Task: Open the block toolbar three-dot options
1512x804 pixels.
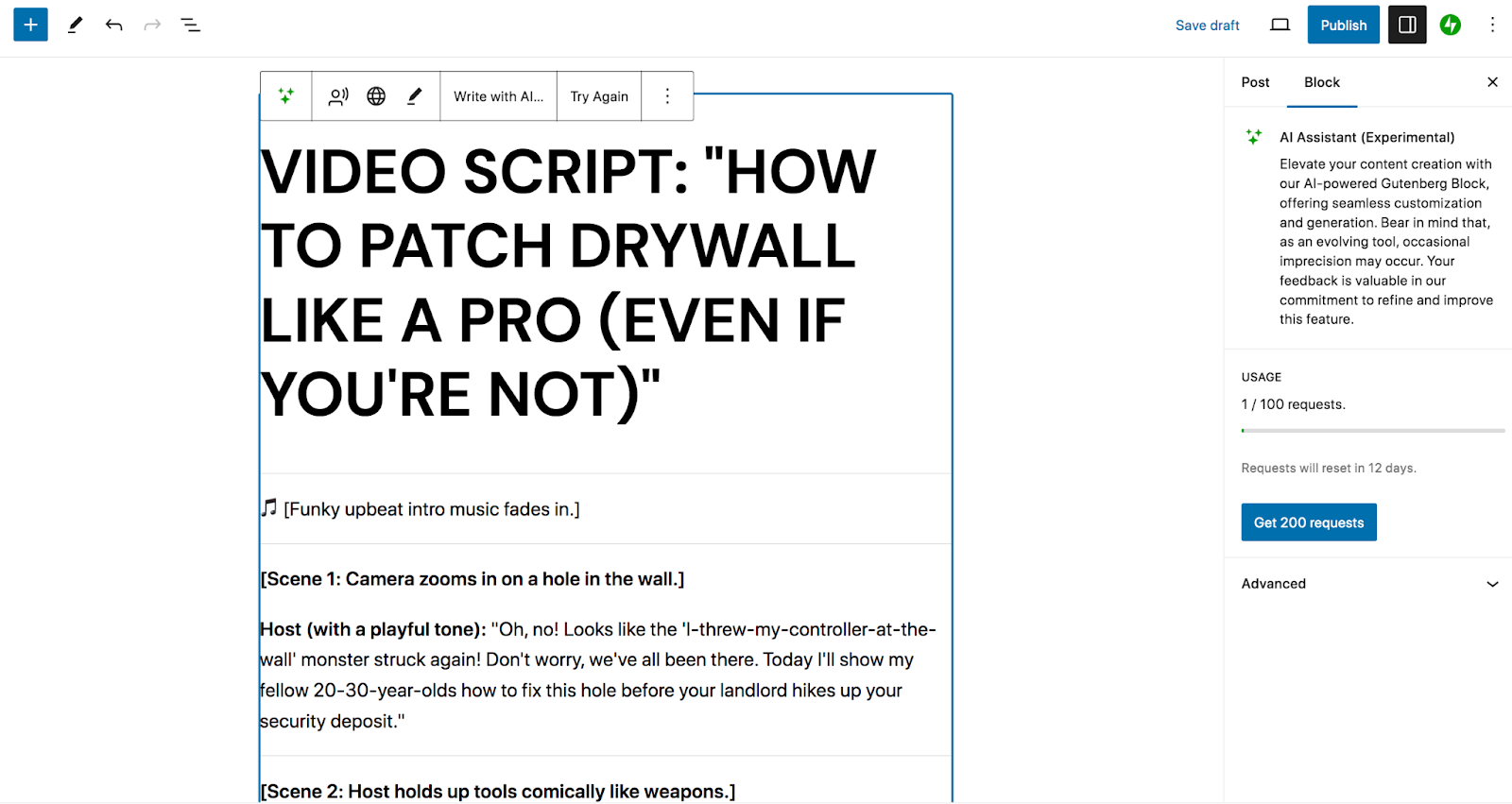Action: (x=667, y=96)
